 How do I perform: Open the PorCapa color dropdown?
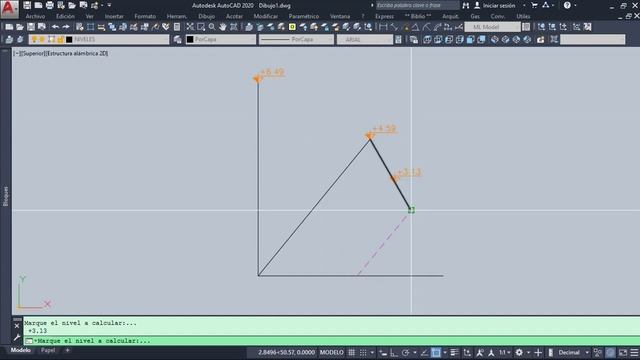point(221,39)
